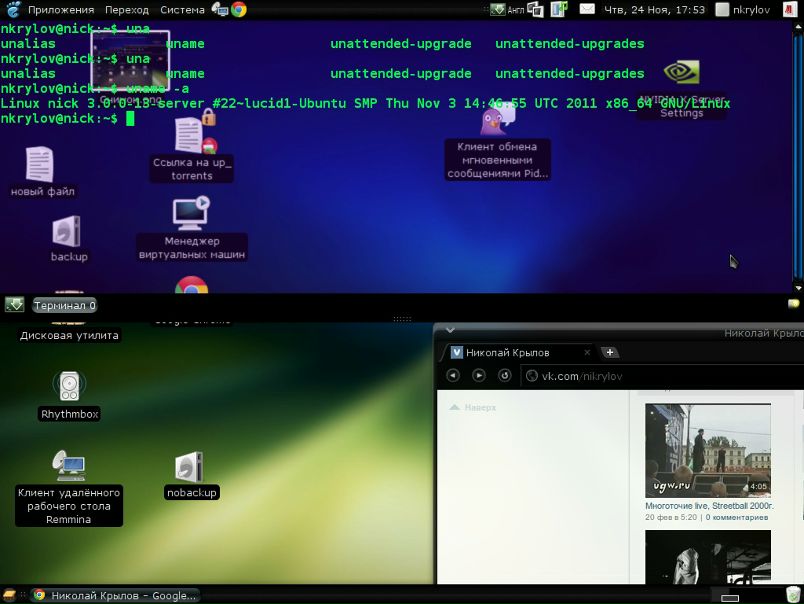Image resolution: width=804 pixels, height=604 pixels.
Task: Go back using browser back arrow
Action: (453, 375)
